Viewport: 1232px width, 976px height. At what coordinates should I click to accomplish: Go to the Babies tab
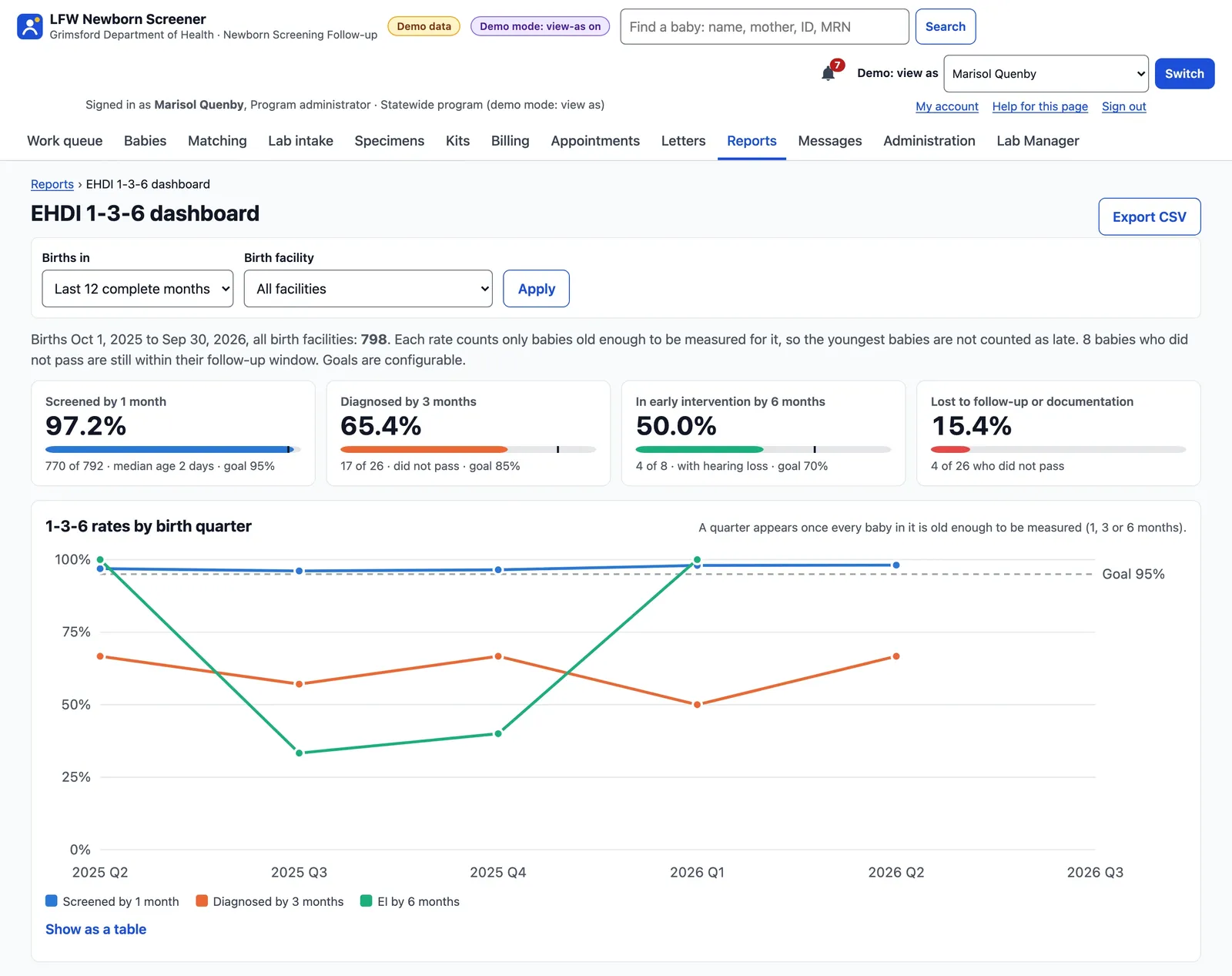(146, 141)
